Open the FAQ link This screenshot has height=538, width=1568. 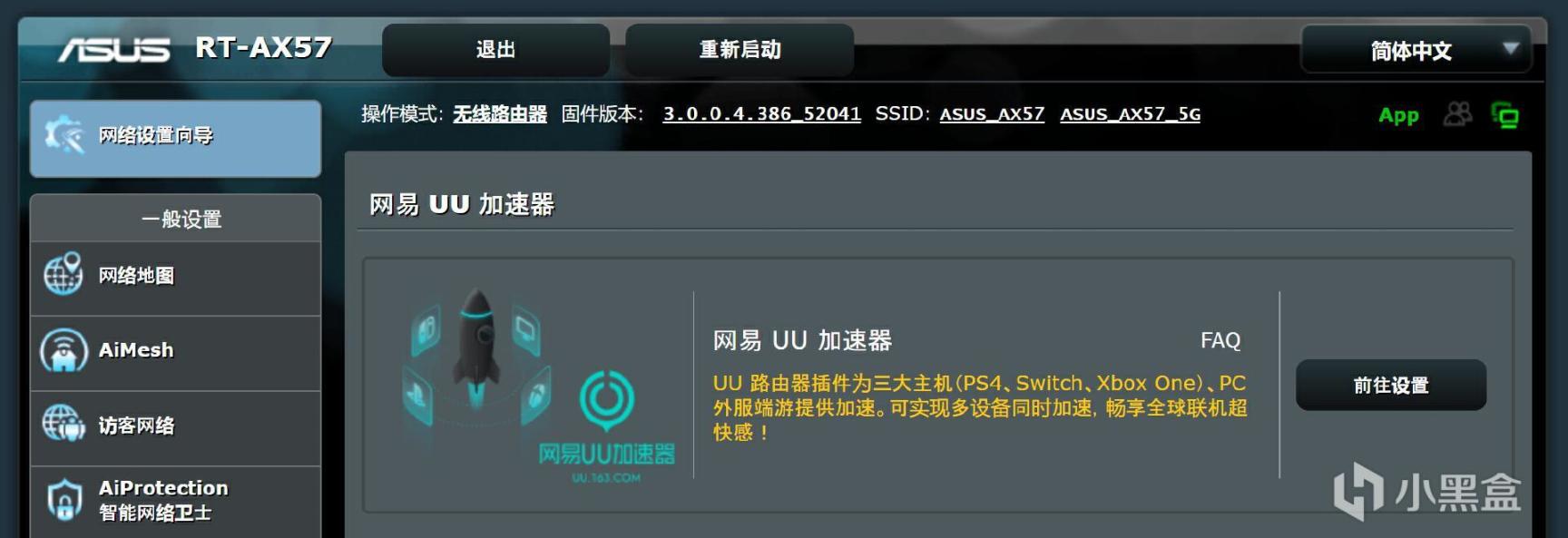1220,341
